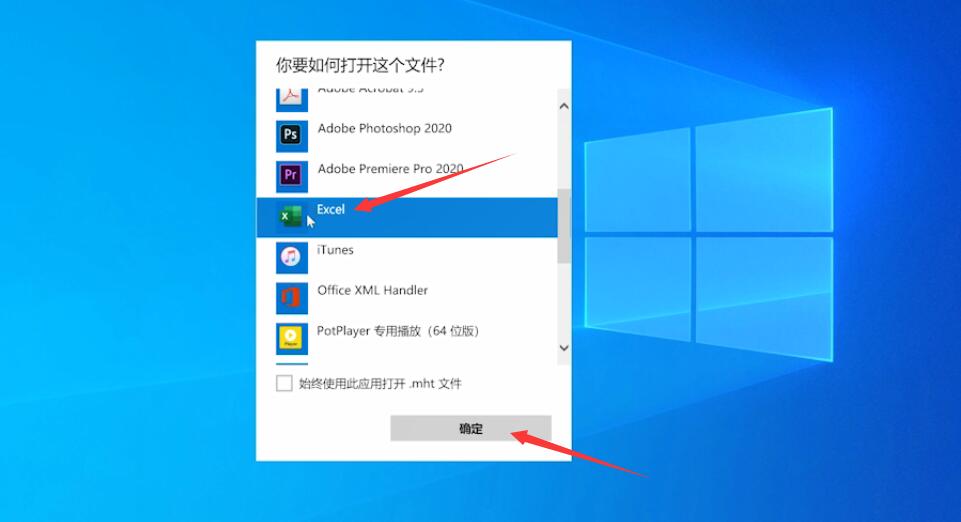Image resolution: width=961 pixels, height=522 pixels.
Task: Click the iTunes music note icon
Action: point(292,257)
